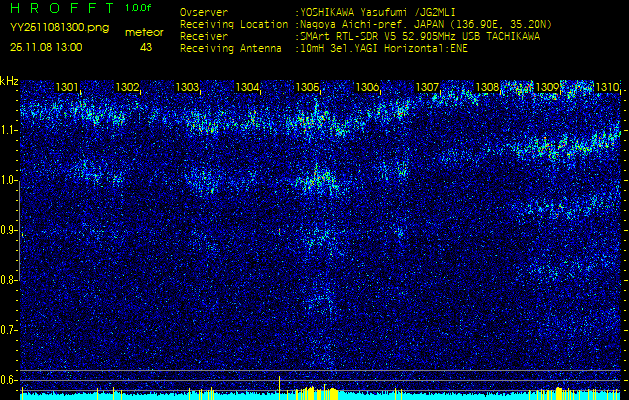Click the 1.0 kHz frequency axis label
Screen dimensions: 629x400
pyautogui.click(x=9, y=180)
